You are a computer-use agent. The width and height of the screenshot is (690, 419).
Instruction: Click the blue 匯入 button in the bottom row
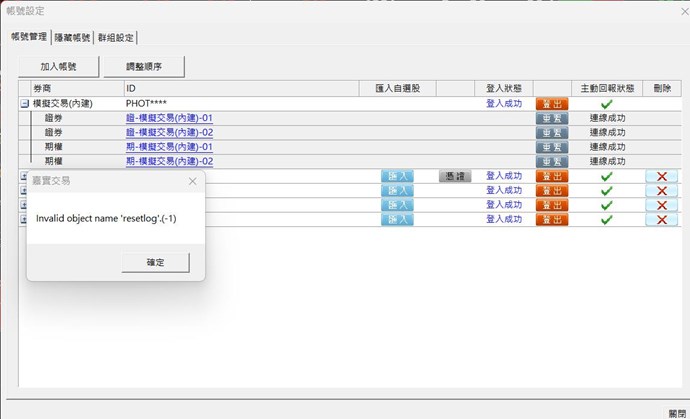397,220
